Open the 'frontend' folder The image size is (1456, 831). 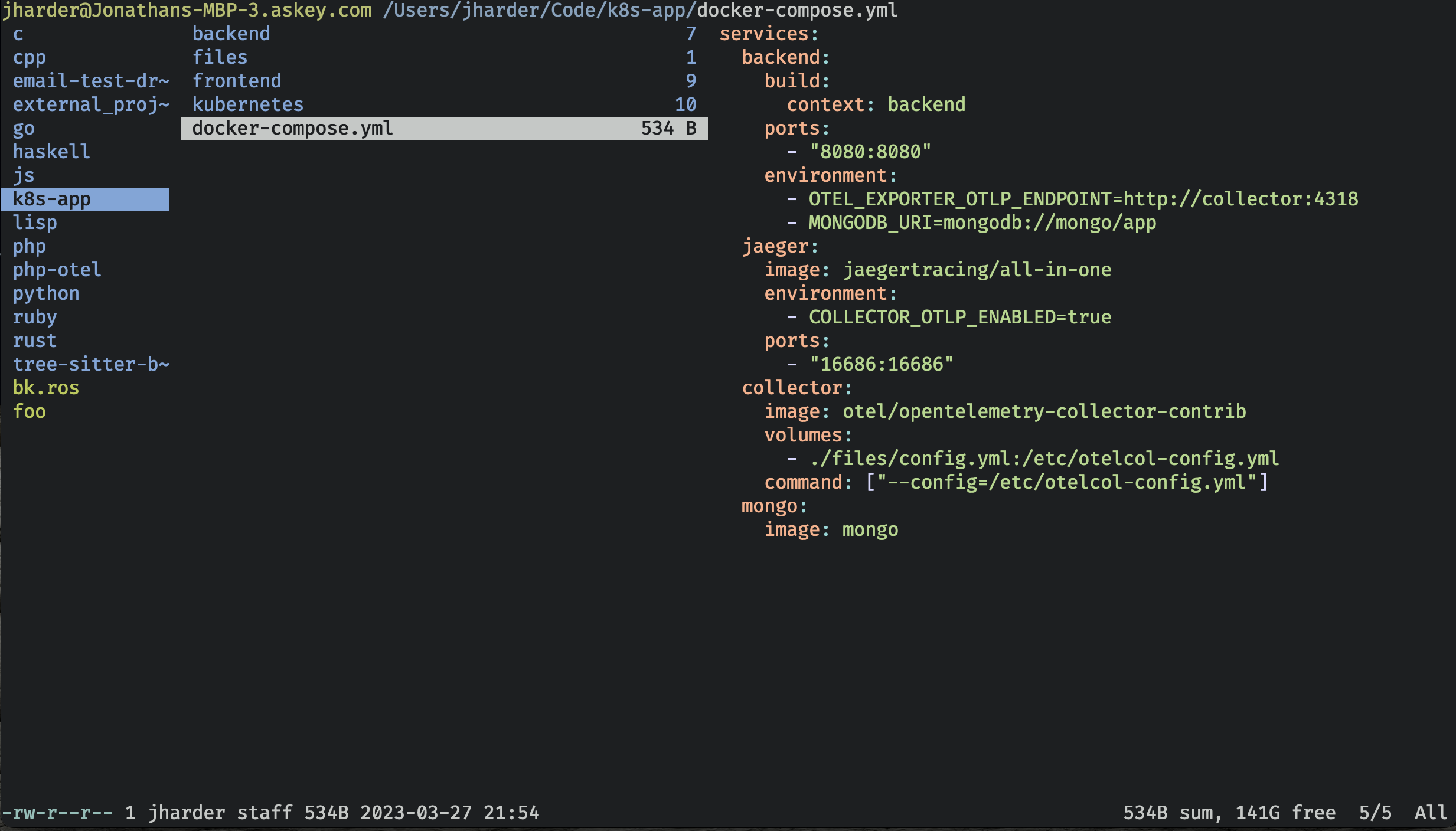237,81
